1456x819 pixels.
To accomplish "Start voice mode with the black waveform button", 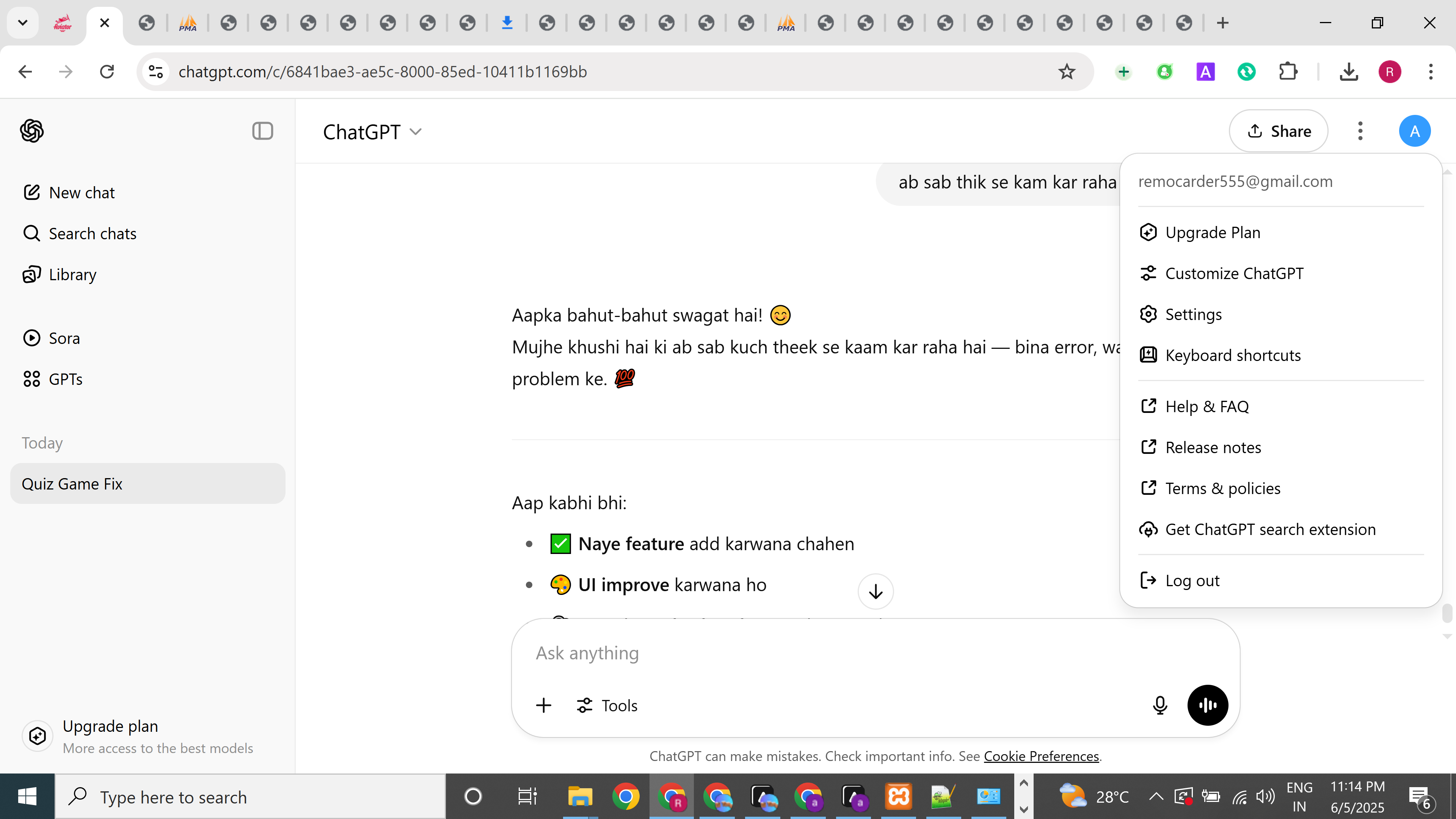I will tap(1207, 705).
